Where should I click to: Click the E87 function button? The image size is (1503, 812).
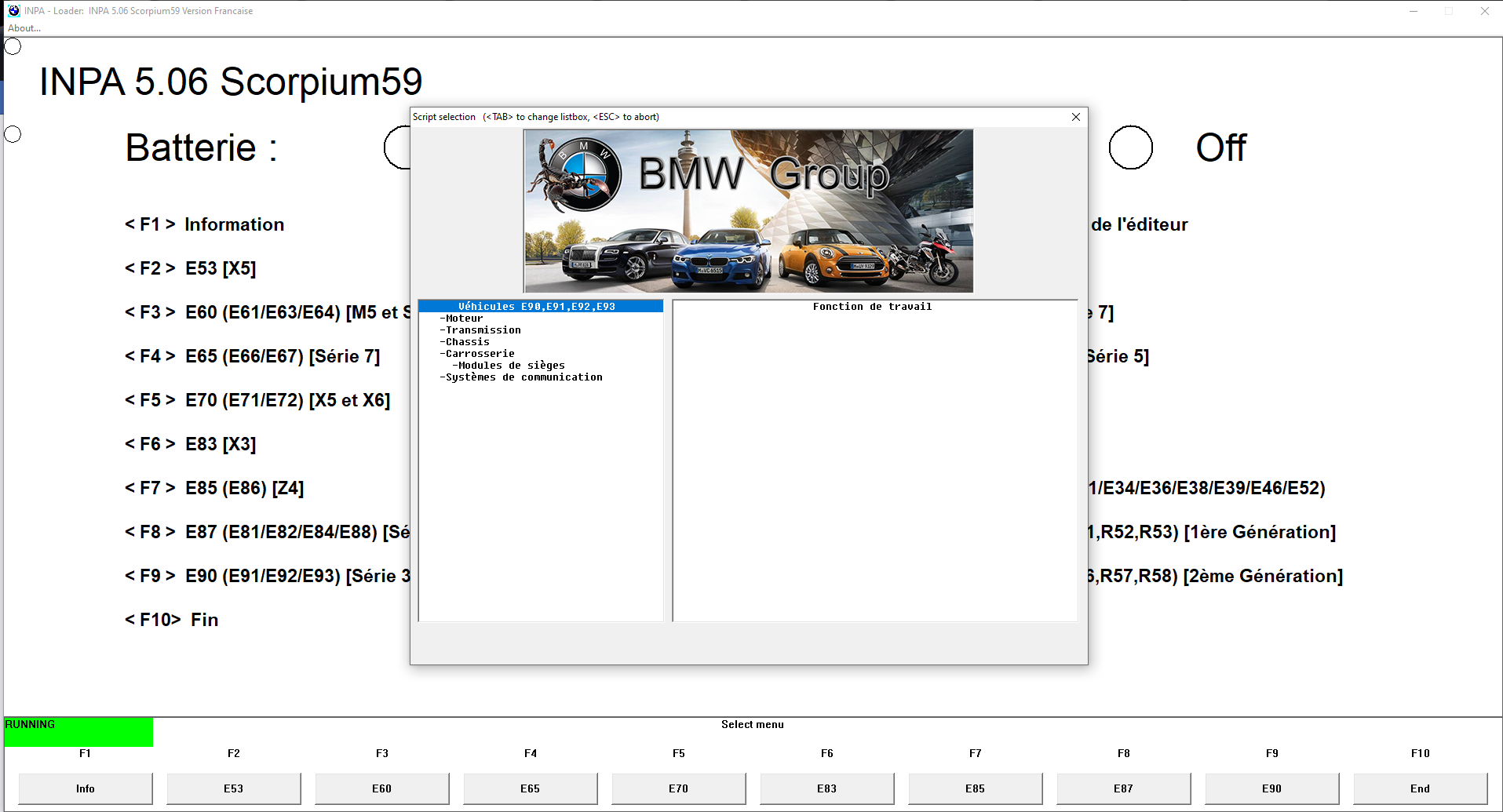tap(1124, 788)
